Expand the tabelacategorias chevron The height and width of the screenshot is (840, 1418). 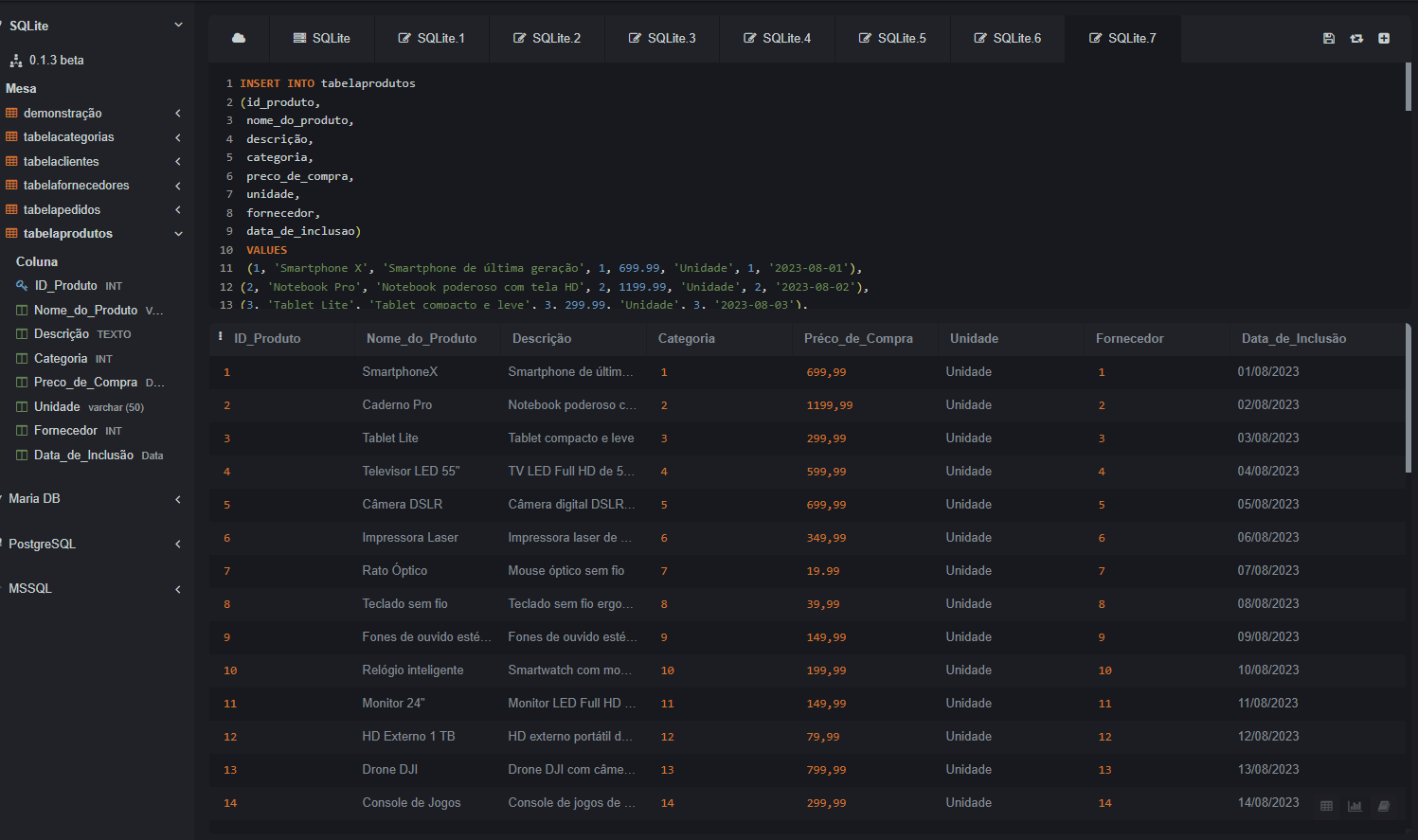(178, 137)
